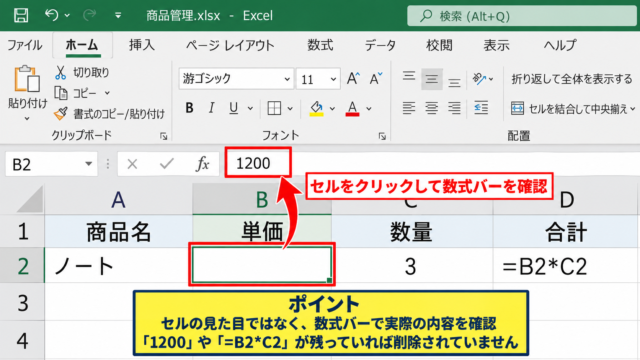Click the formula bar showing 1200

coord(433,163)
